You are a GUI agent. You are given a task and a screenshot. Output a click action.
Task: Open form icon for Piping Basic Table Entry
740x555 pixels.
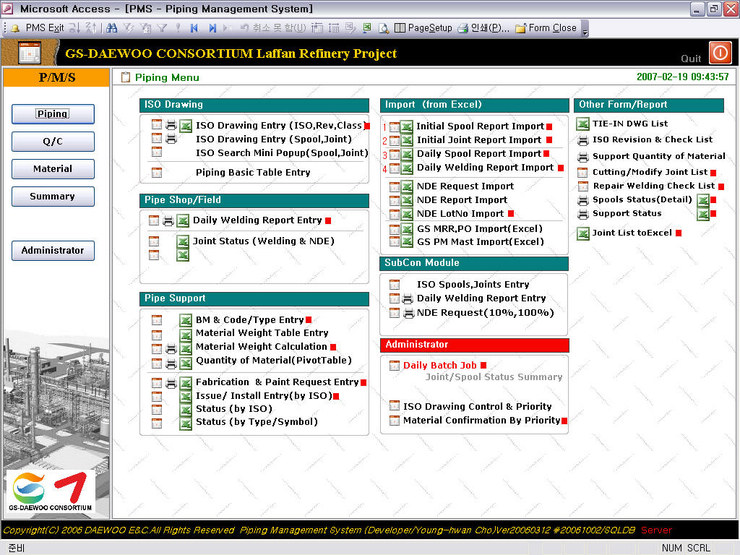157,172
